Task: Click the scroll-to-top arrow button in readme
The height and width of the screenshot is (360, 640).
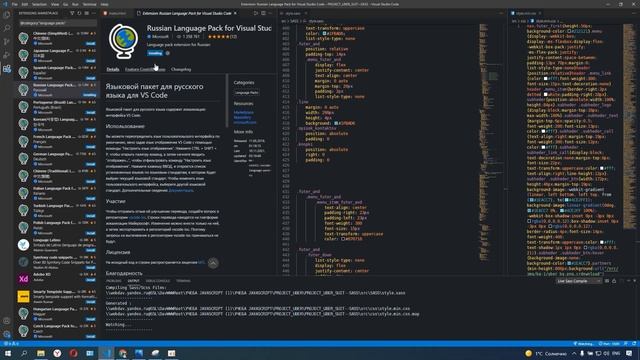Action: tap(213, 263)
